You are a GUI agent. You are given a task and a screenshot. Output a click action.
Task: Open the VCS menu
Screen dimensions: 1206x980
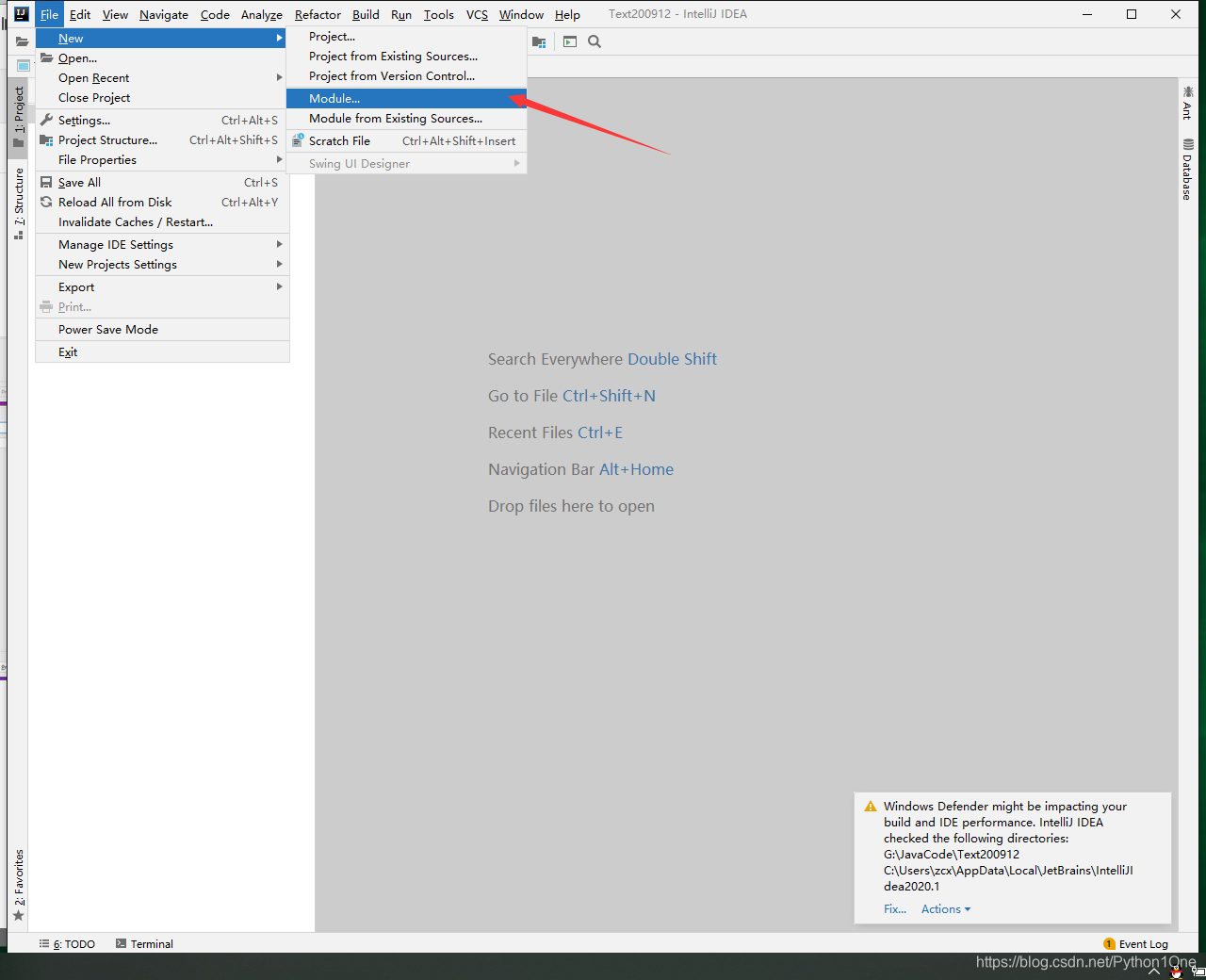point(477,14)
